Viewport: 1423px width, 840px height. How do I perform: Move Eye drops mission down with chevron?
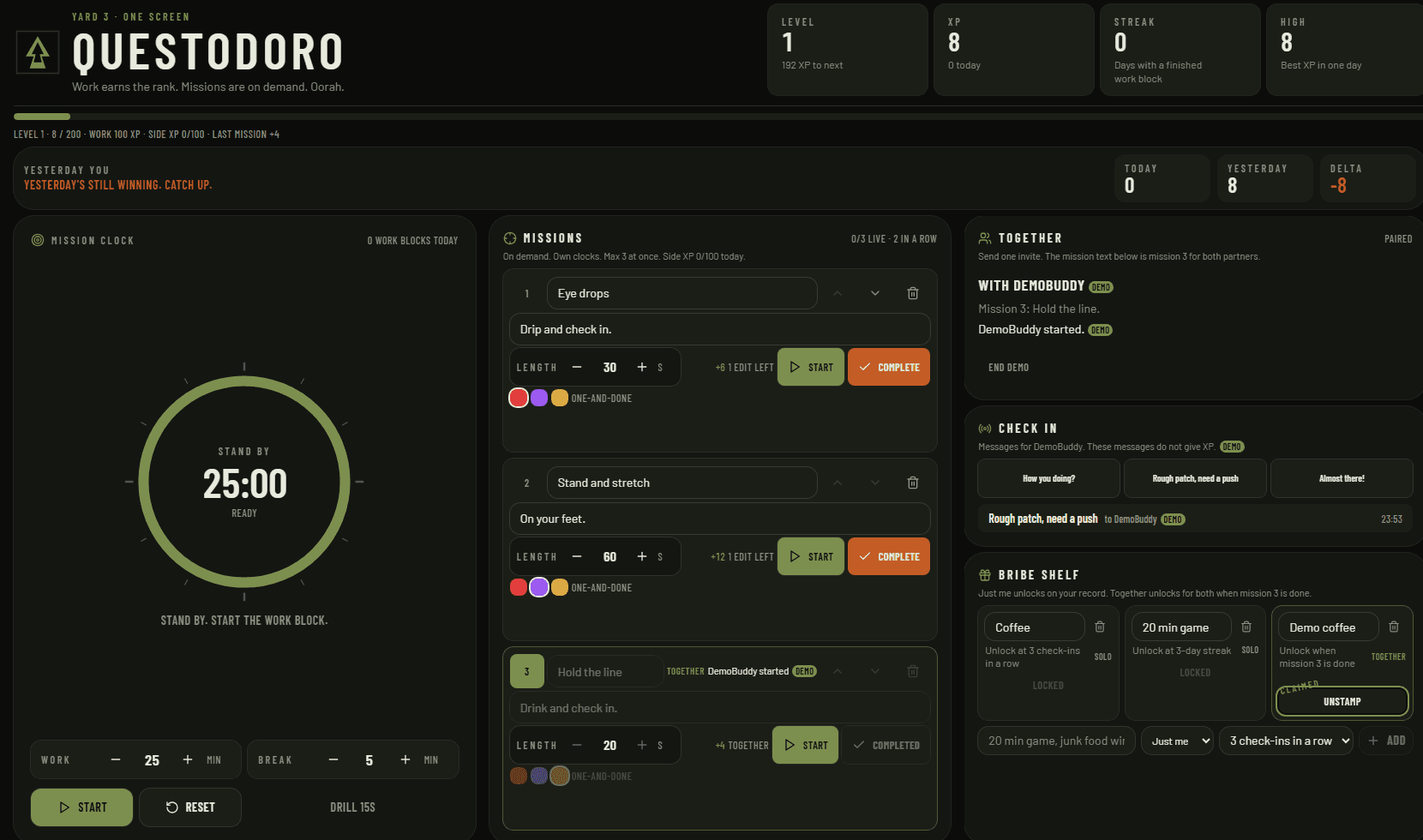[x=875, y=293]
